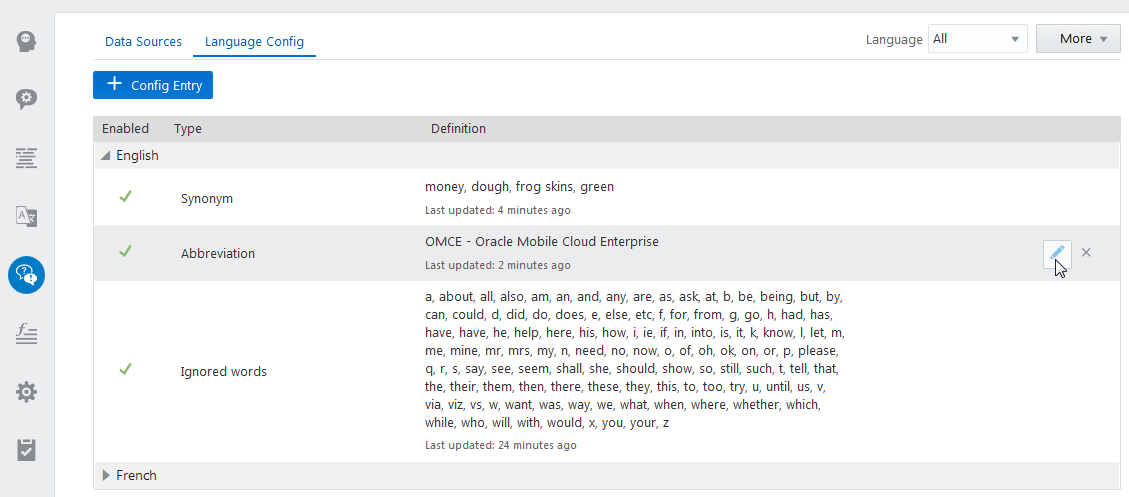Toggle enabled checkmark for Synonym entry

click(x=125, y=197)
